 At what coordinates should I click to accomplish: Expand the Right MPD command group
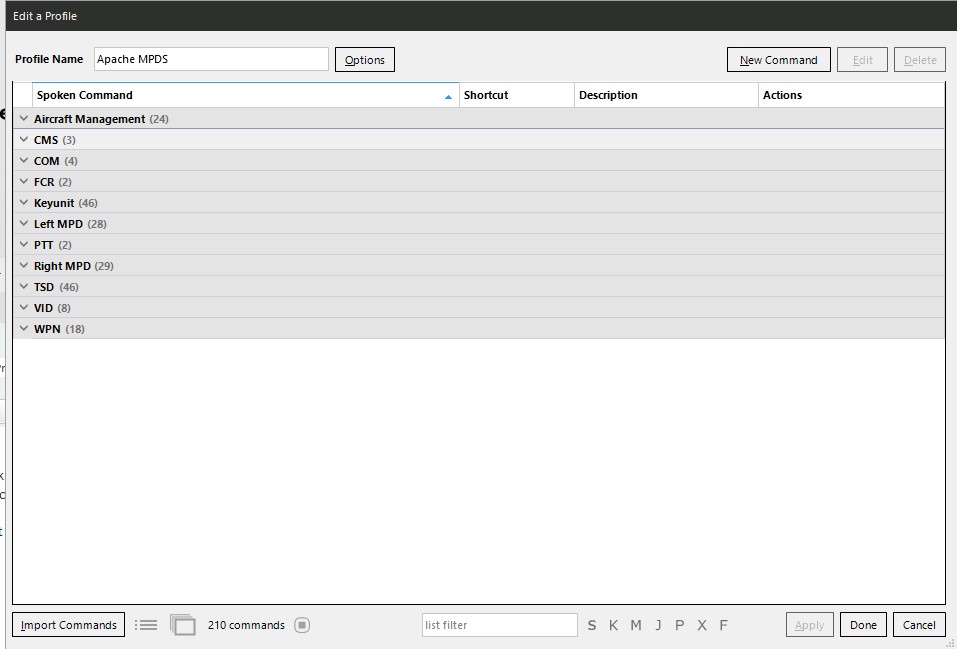click(24, 266)
